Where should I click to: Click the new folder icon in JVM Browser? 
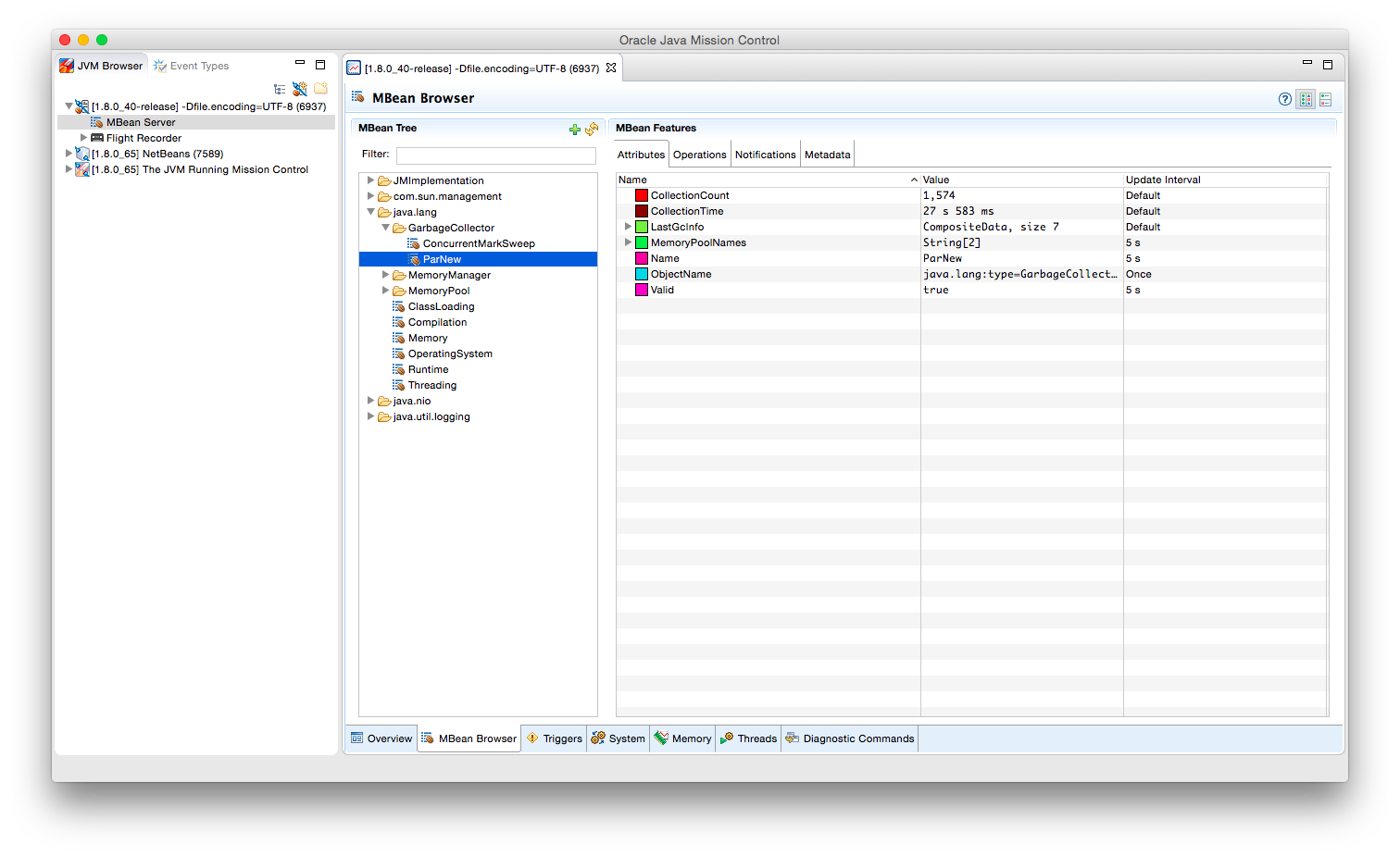coord(320,89)
